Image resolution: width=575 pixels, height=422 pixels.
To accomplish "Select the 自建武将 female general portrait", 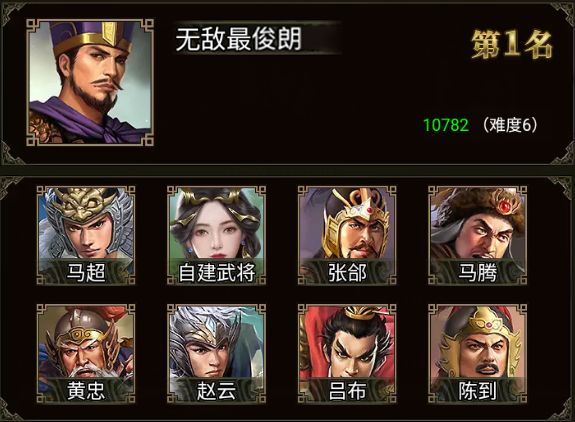I will point(216,235).
